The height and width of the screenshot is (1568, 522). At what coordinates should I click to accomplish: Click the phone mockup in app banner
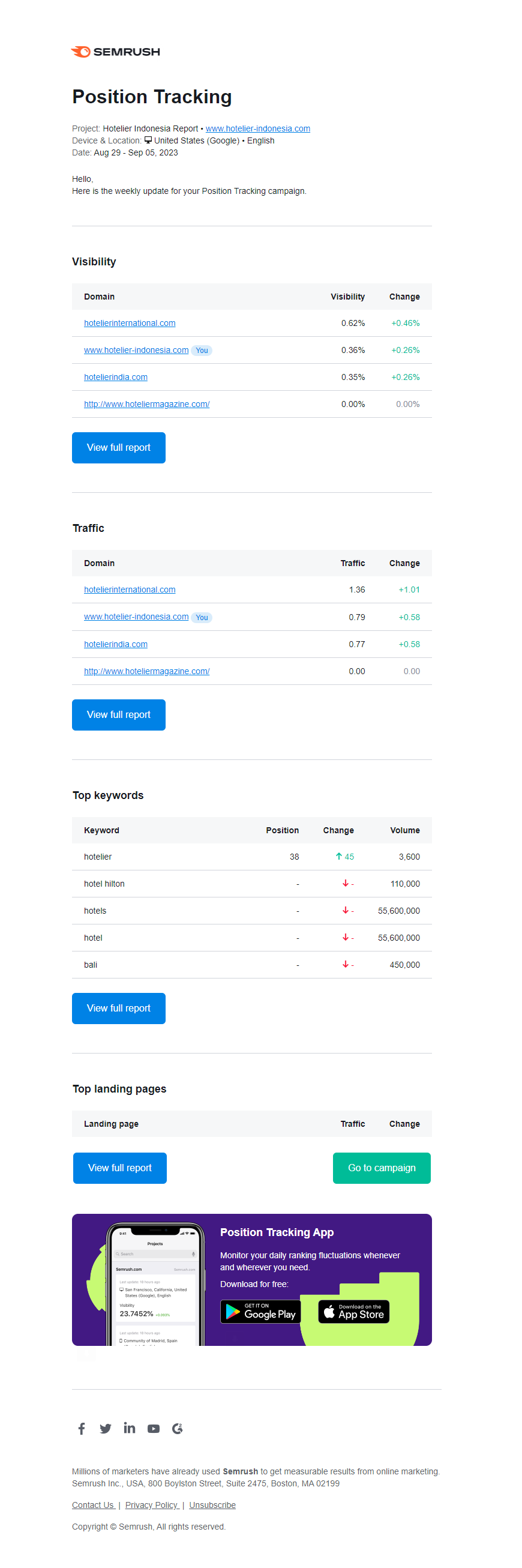coord(156,1283)
